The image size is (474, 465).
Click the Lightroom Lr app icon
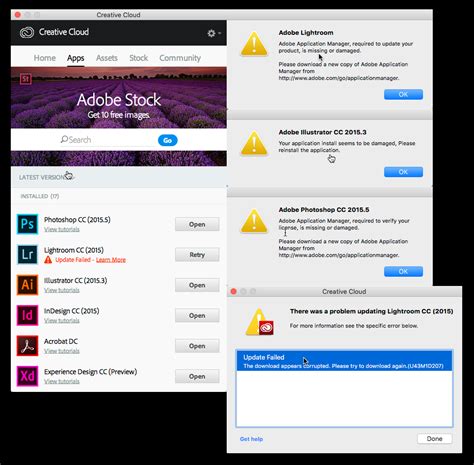[27, 254]
